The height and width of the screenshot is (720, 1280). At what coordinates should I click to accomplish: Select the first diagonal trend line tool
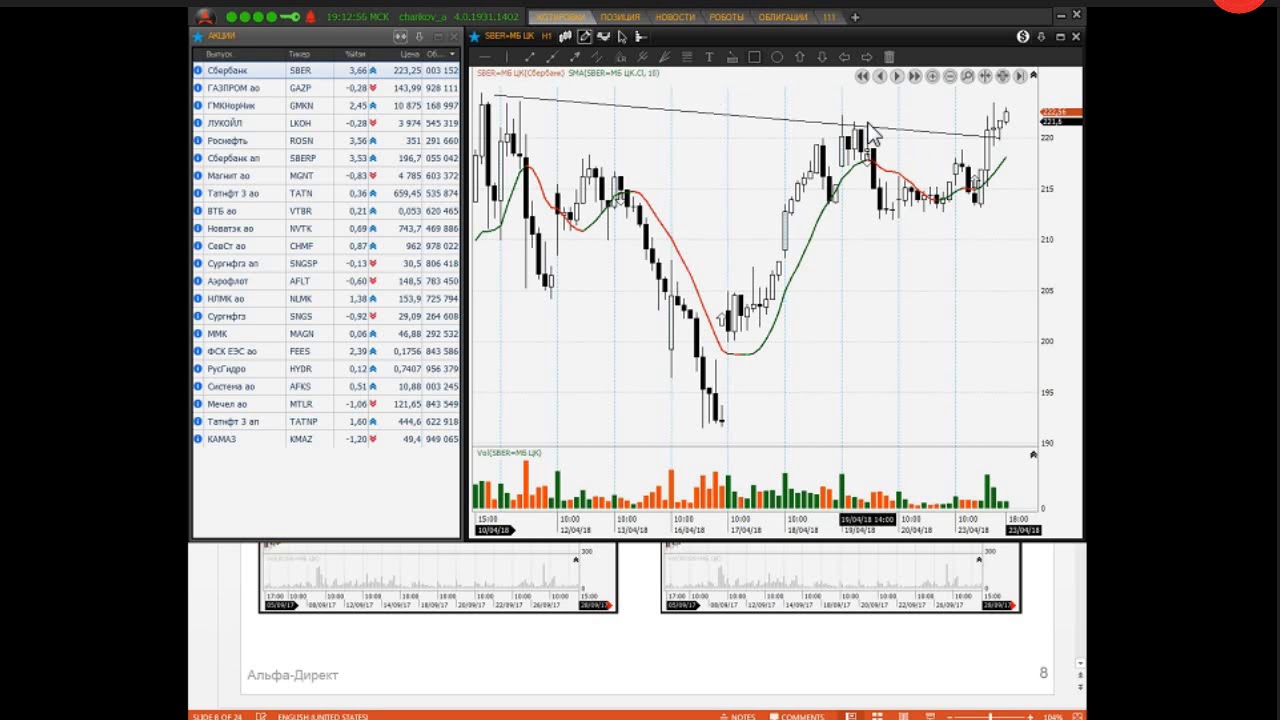tap(530, 57)
